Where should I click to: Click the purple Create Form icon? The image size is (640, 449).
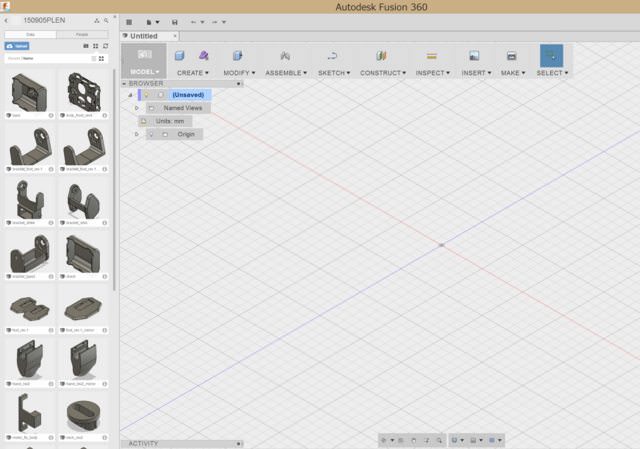click(x=204, y=56)
